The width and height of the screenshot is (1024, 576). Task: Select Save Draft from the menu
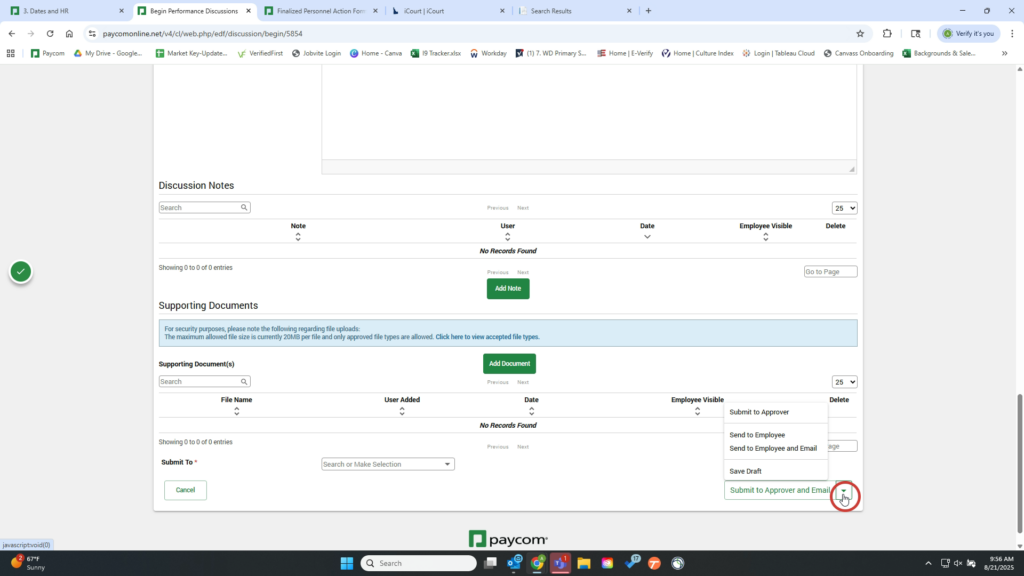(745, 471)
